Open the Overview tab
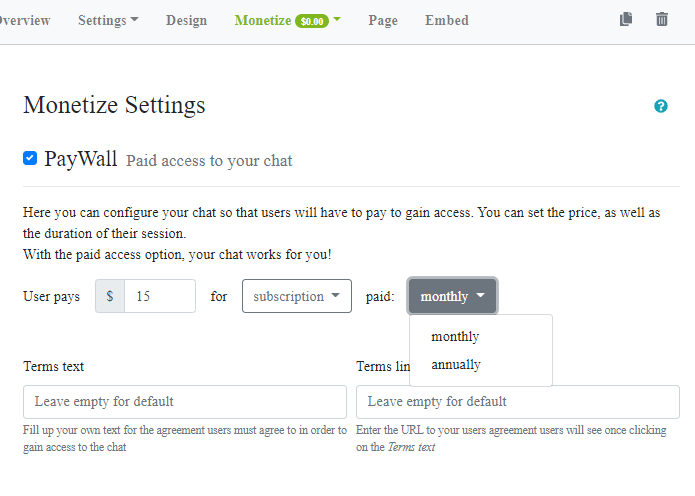The width and height of the screenshot is (695, 496). 24,20
